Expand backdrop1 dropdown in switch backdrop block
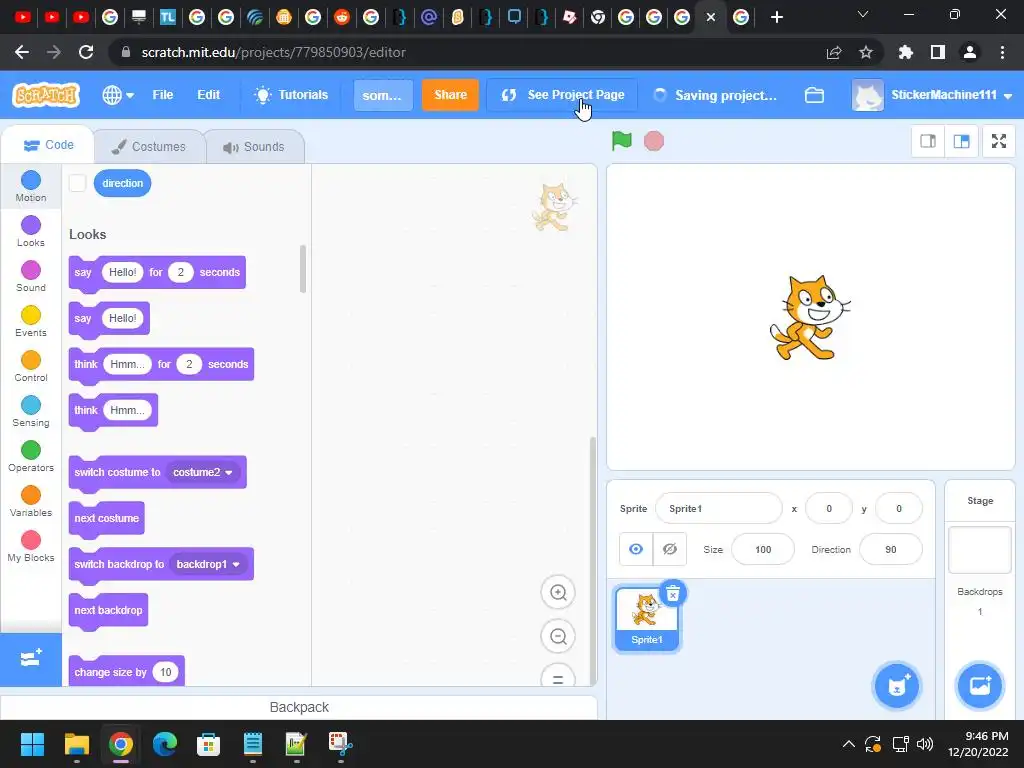Screen dimensions: 1024x768 [x=208, y=564]
